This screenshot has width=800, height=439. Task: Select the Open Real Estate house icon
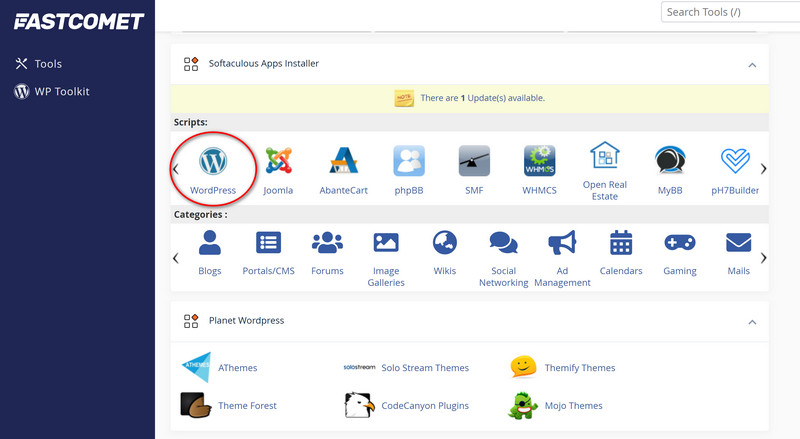(x=605, y=155)
